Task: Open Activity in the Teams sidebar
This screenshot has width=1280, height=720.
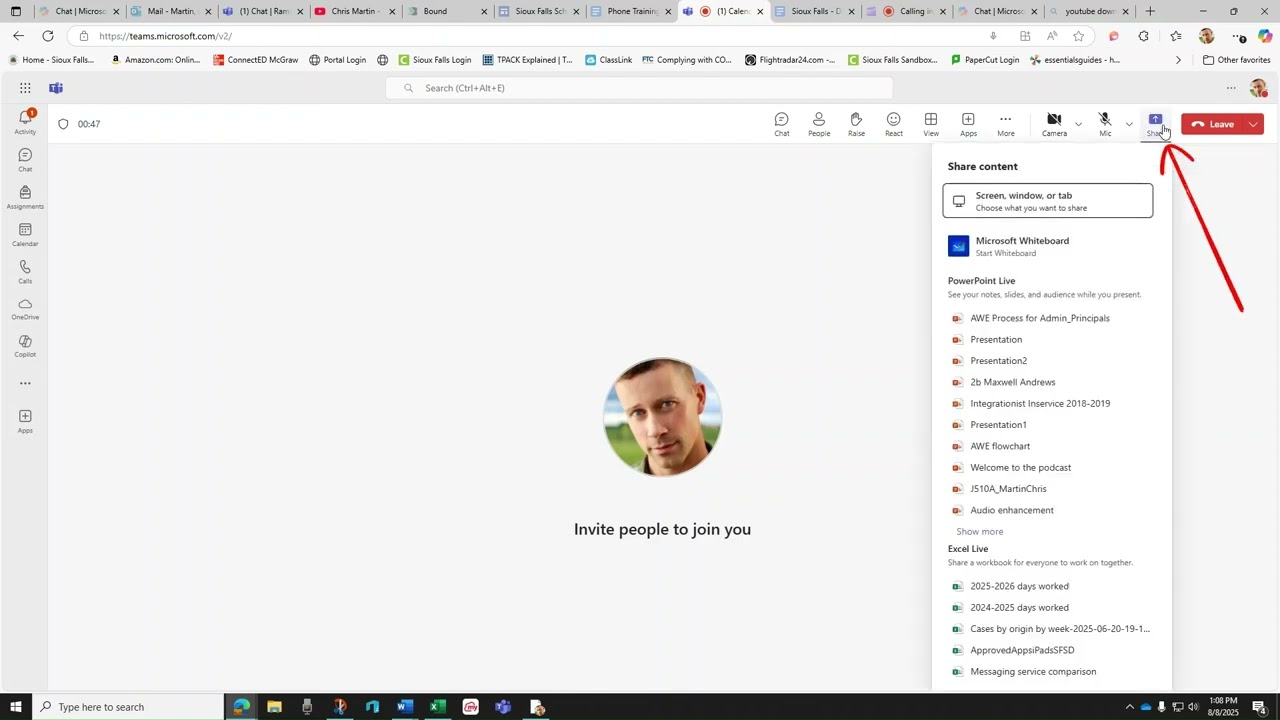Action: pyautogui.click(x=25, y=122)
